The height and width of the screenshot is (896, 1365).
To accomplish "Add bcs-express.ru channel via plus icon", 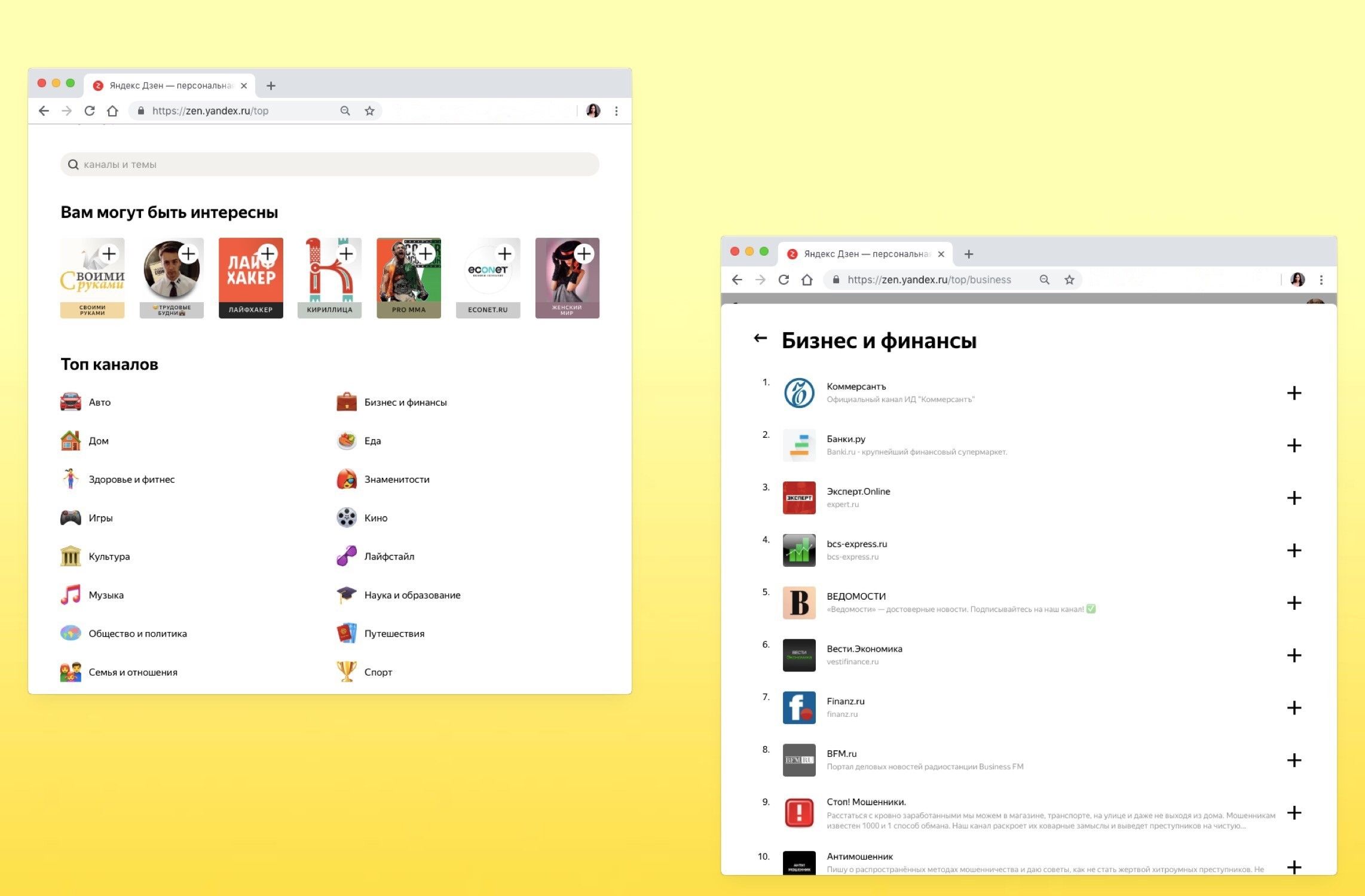I will 1294,550.
